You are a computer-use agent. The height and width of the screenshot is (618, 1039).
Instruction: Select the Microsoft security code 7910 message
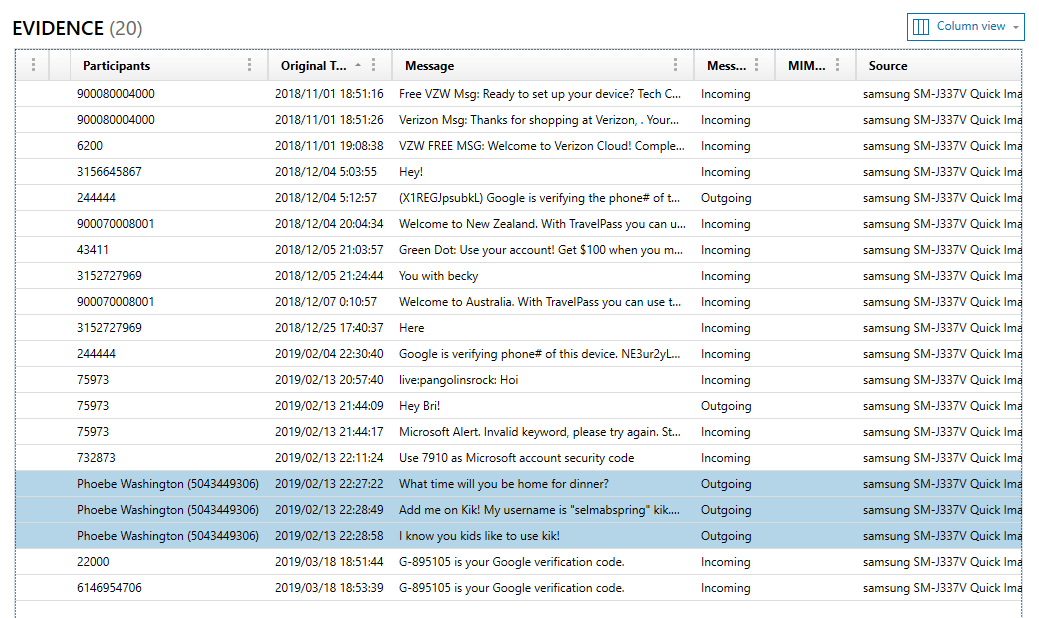500,457
